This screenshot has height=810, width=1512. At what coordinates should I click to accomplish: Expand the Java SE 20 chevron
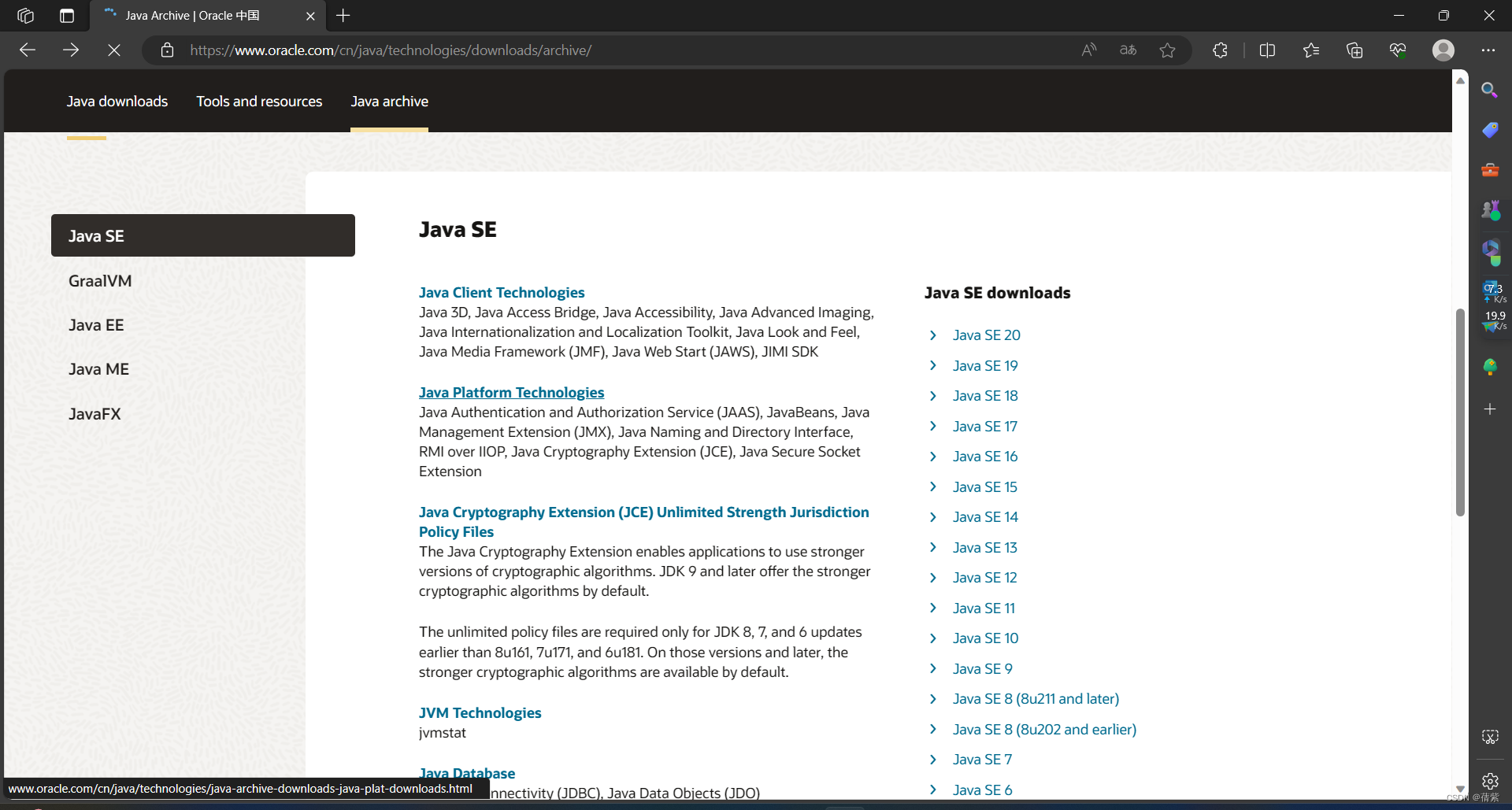point(933,335)
